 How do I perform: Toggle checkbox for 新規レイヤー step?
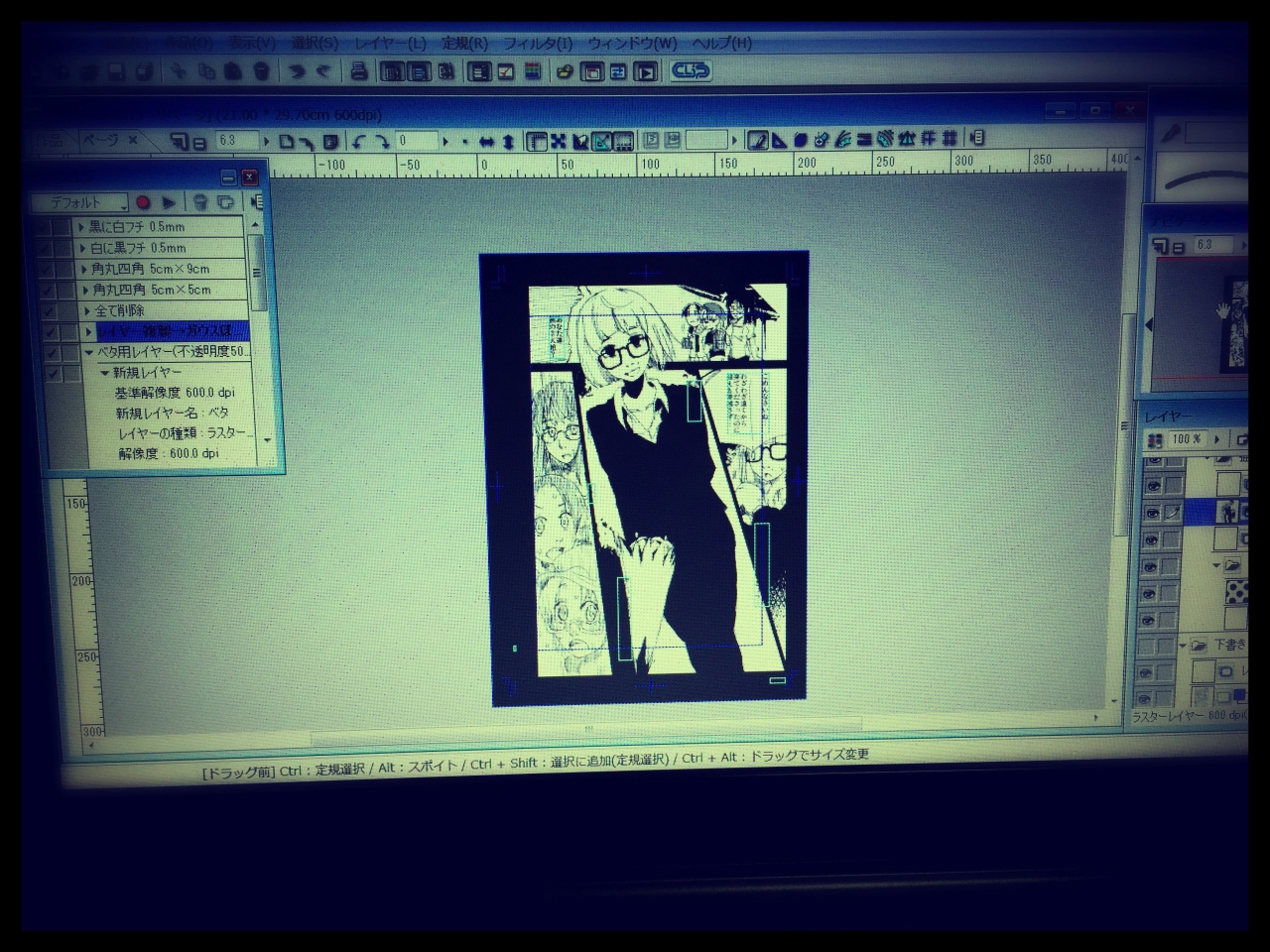pos(54,374)
